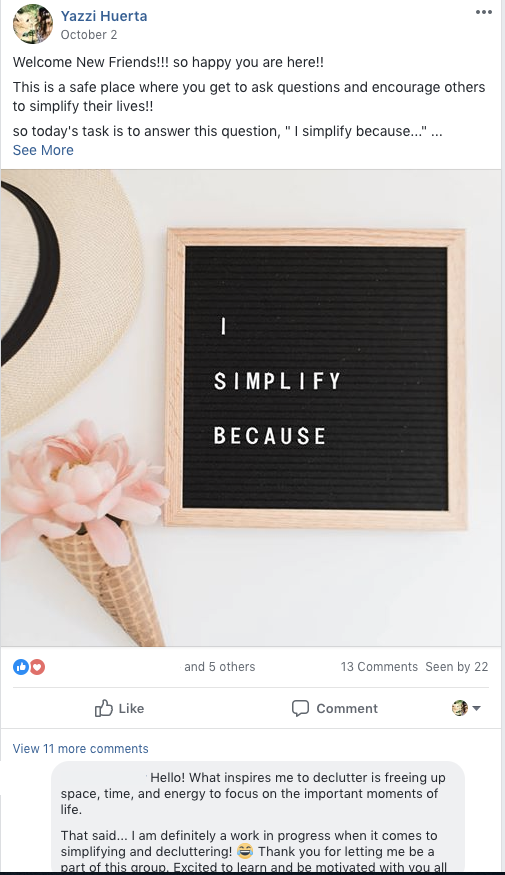The height and width of the screenshot is (875, 505).
Task: Click Yazzi Huerta's profile picture
Action: pyautogui.click(x=33, y=24)
